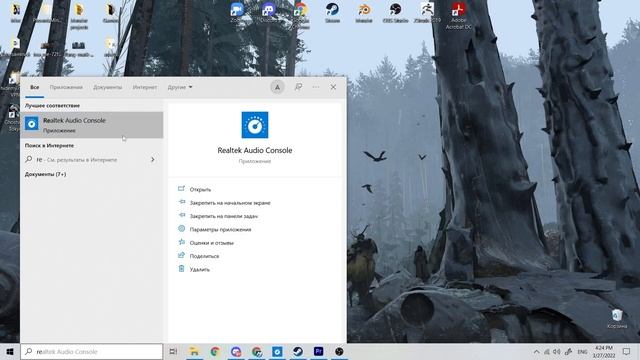Open the Zoom desktop shortcut
This screenshot has width=640, height=360.
pyautogui.click(x=237, y=11)
